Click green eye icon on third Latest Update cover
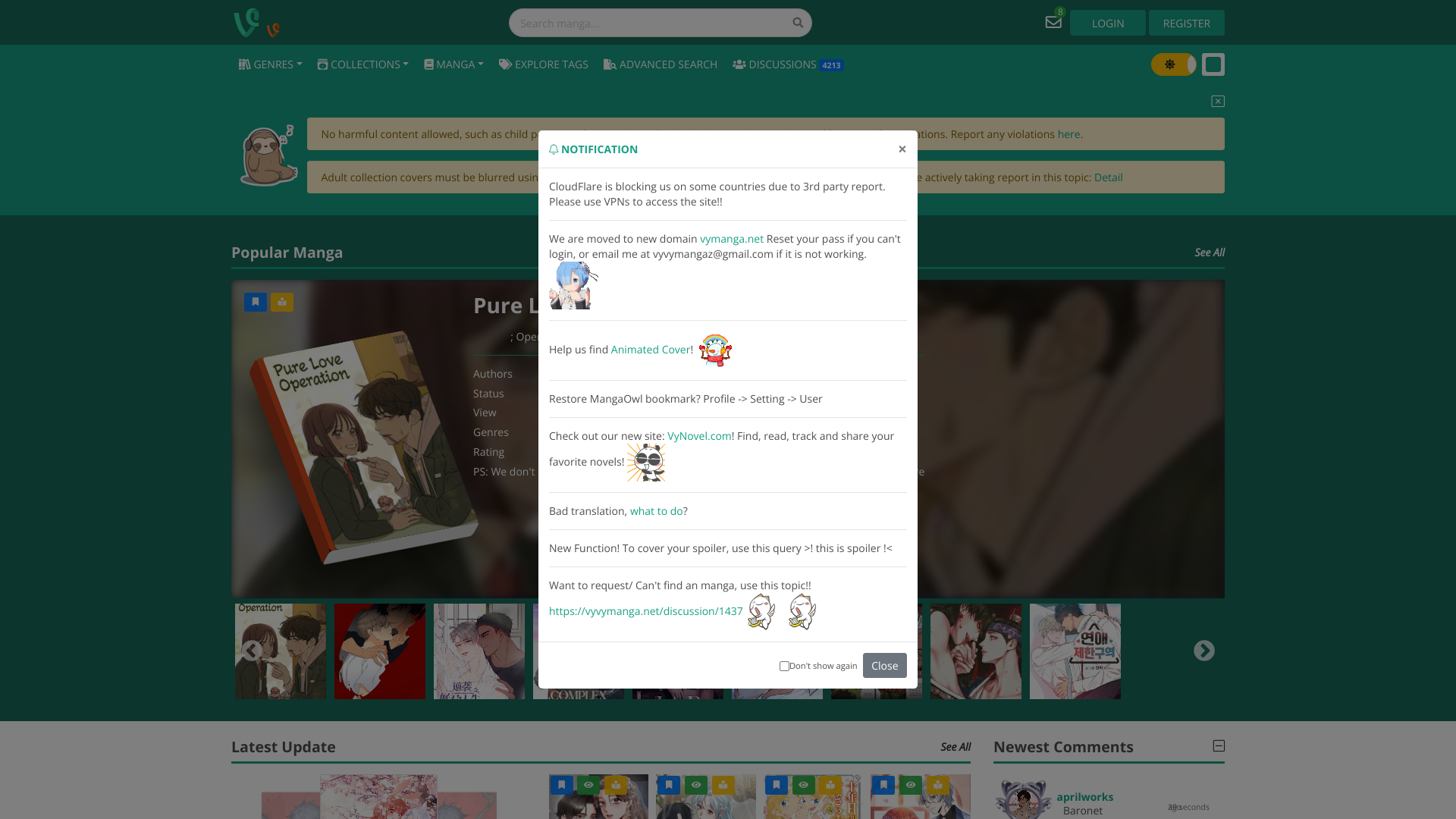 (804, 785)
